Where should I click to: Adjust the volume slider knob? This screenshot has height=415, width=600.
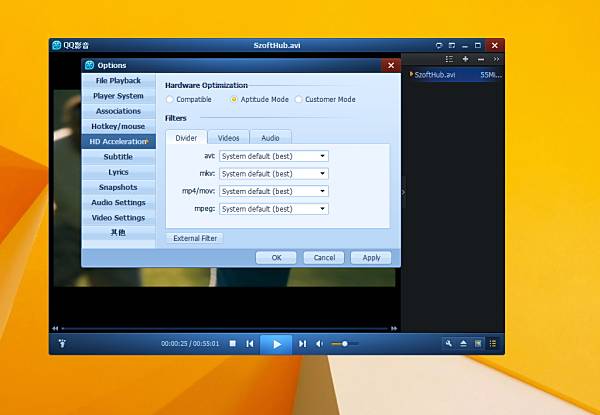[x=345, y=343]
